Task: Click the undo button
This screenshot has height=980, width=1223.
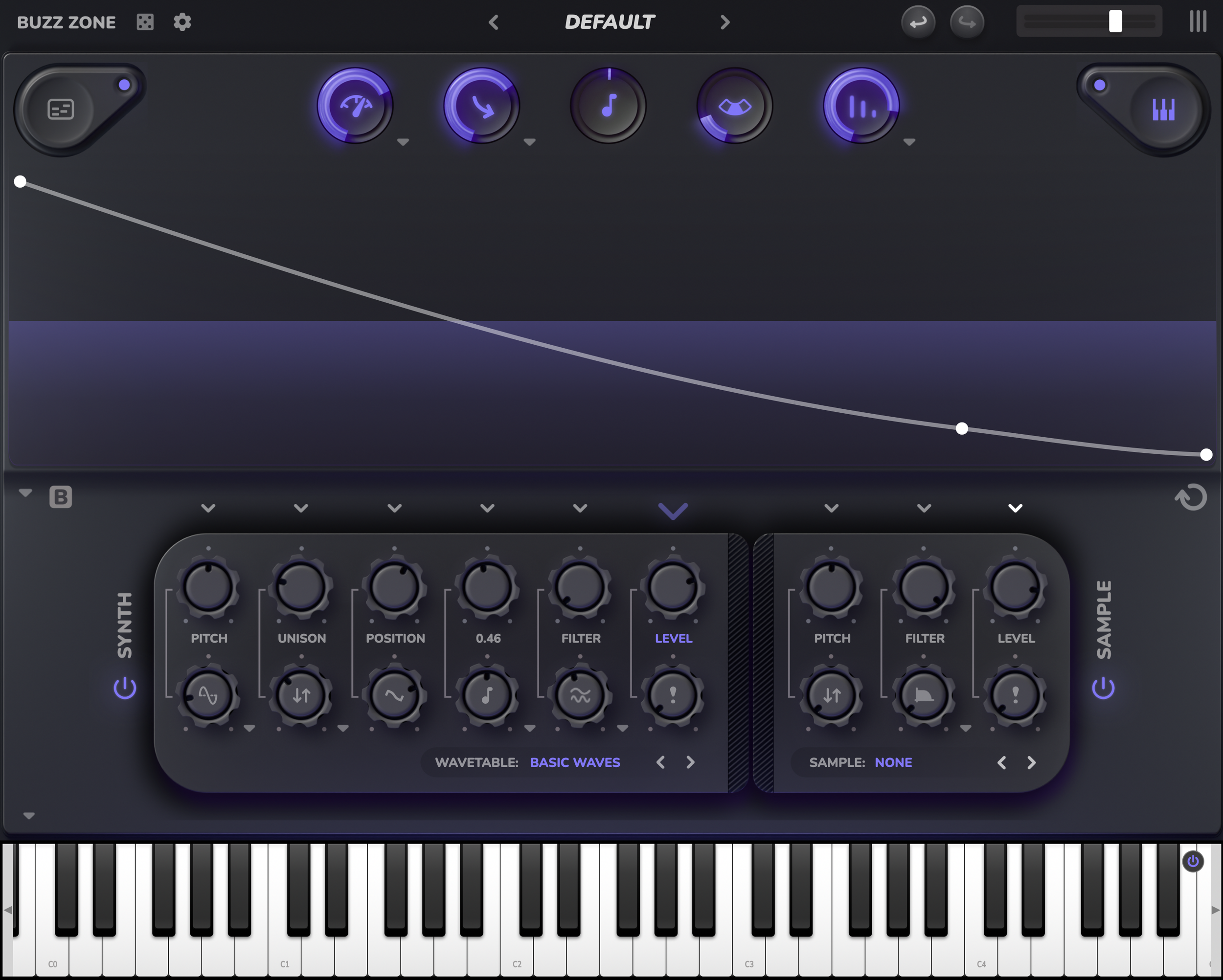Action: click(x=918, y=22)
